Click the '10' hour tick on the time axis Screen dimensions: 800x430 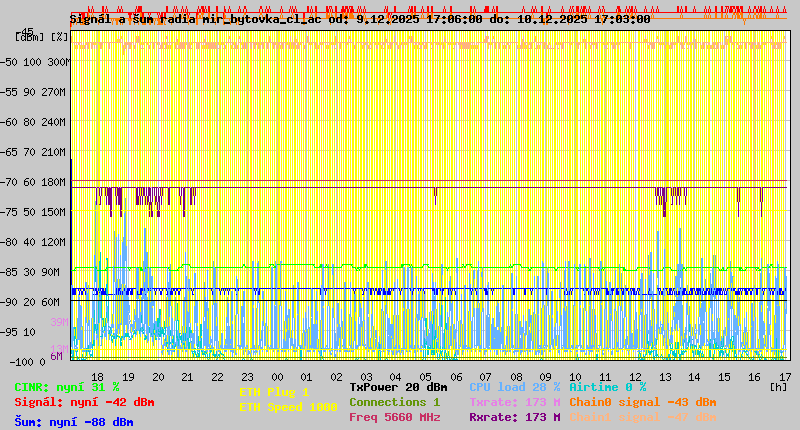click(575, 377)
